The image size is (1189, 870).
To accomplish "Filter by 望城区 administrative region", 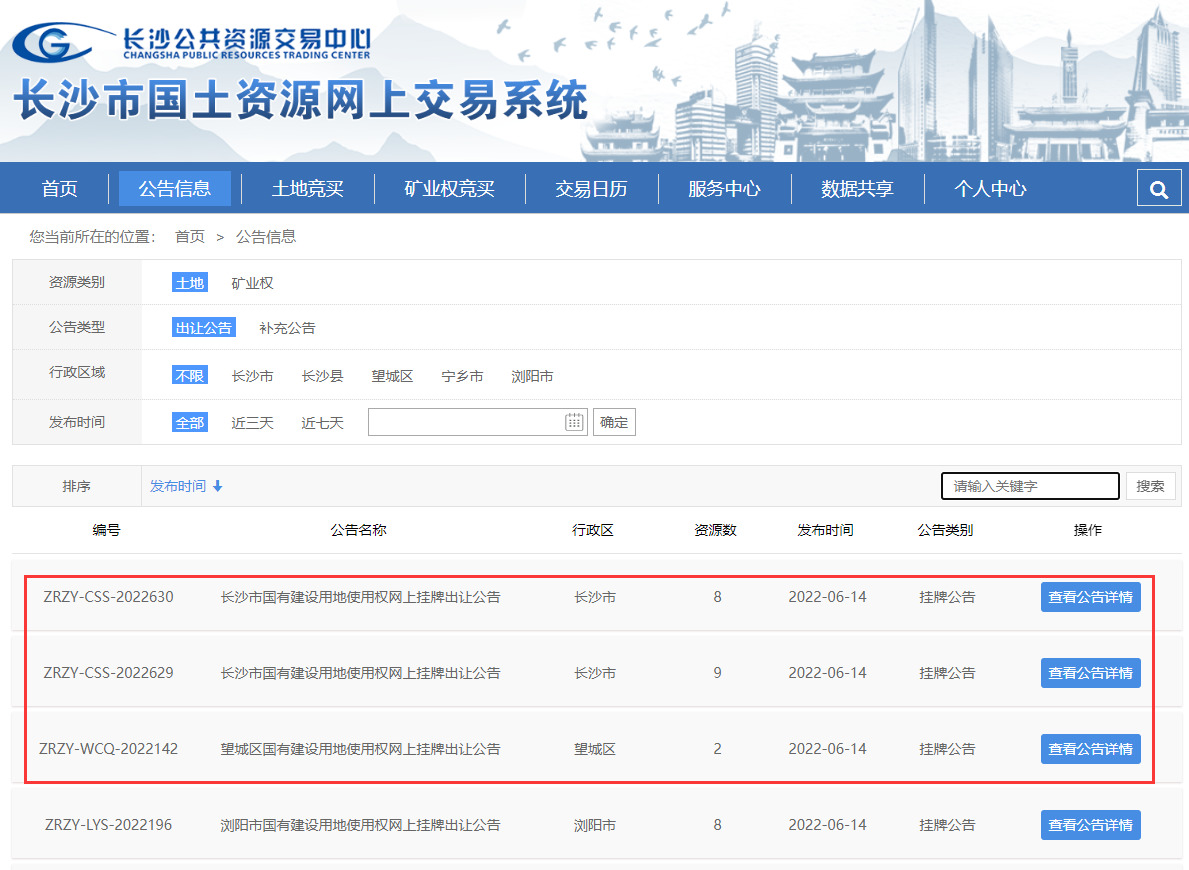I will click(392, 376).
